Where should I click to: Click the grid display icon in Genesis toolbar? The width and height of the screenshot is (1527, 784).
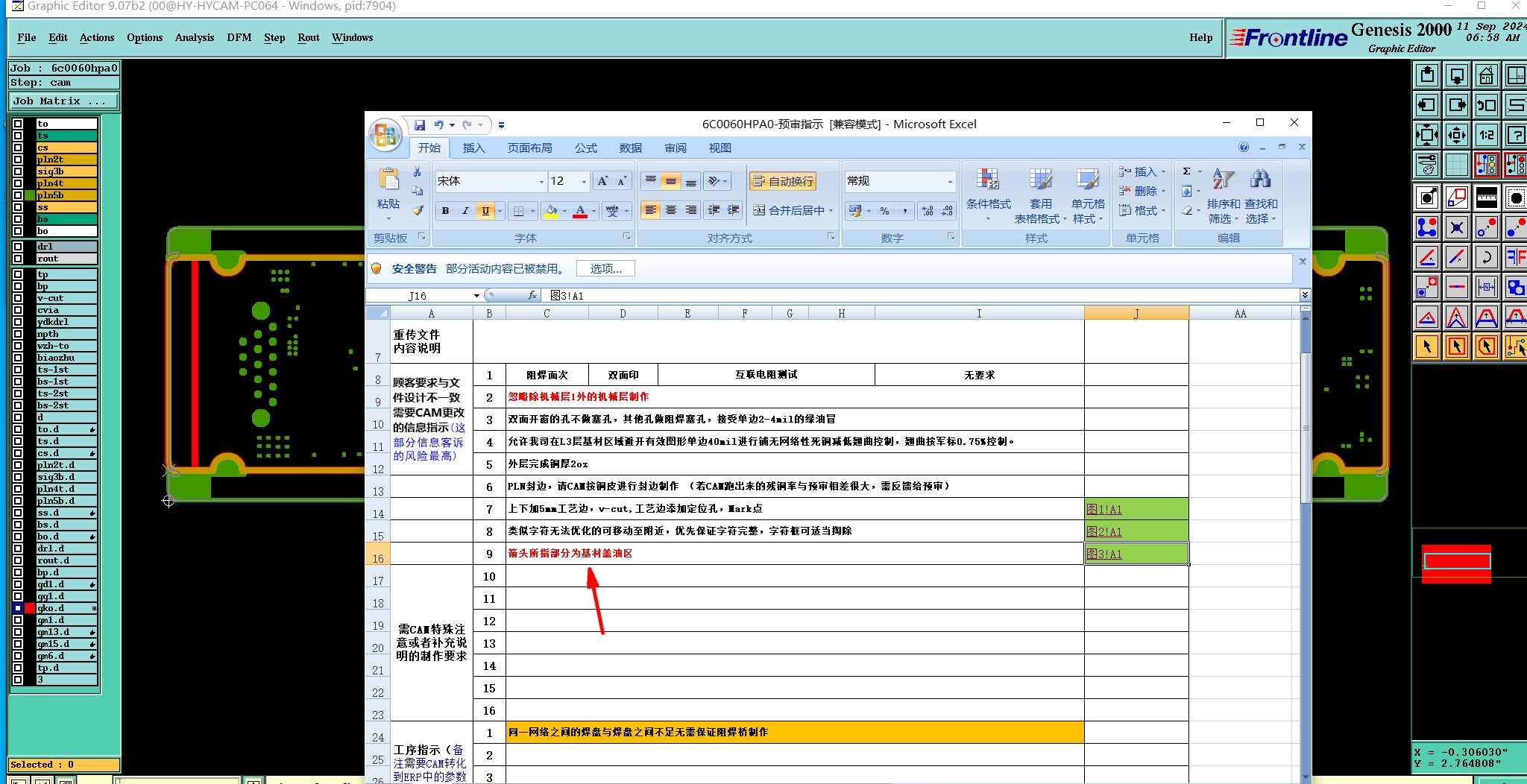[x=1456, y=165]
